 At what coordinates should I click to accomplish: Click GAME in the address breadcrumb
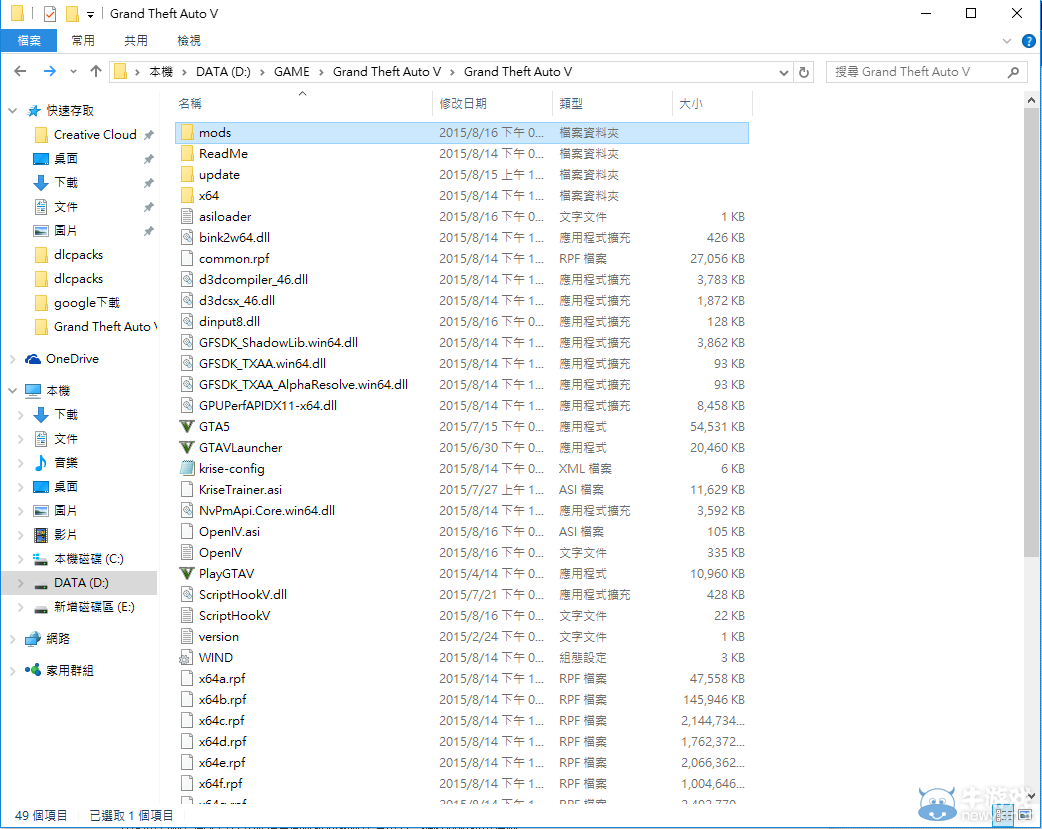(292, 72)
